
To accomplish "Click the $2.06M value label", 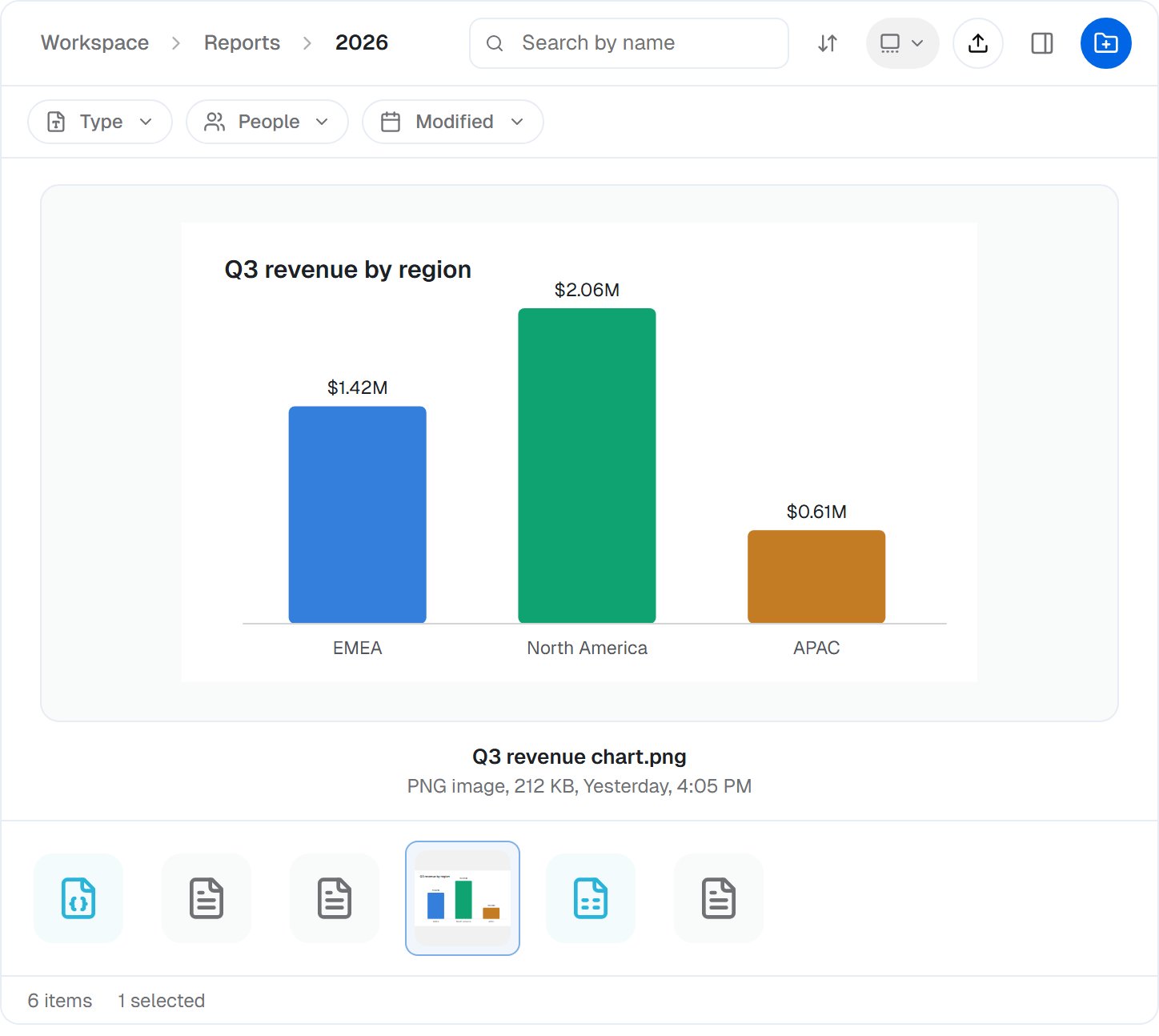I will click(587, 290).
